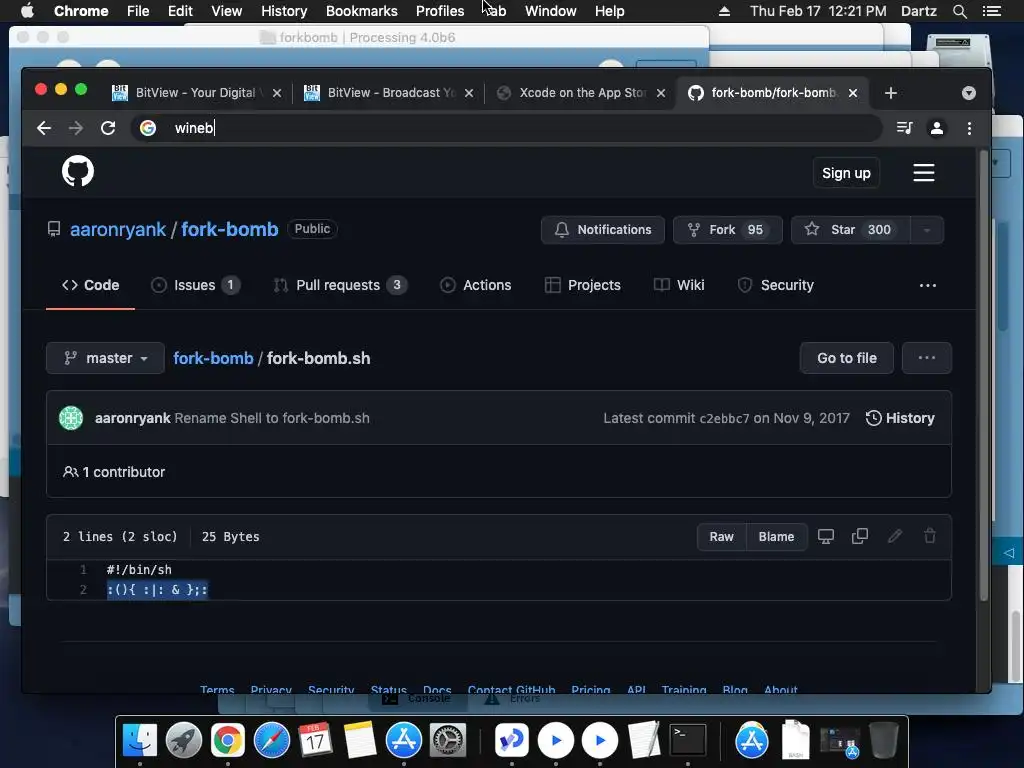
Task: Open the Security tab
Action: (x=775, y=285)
